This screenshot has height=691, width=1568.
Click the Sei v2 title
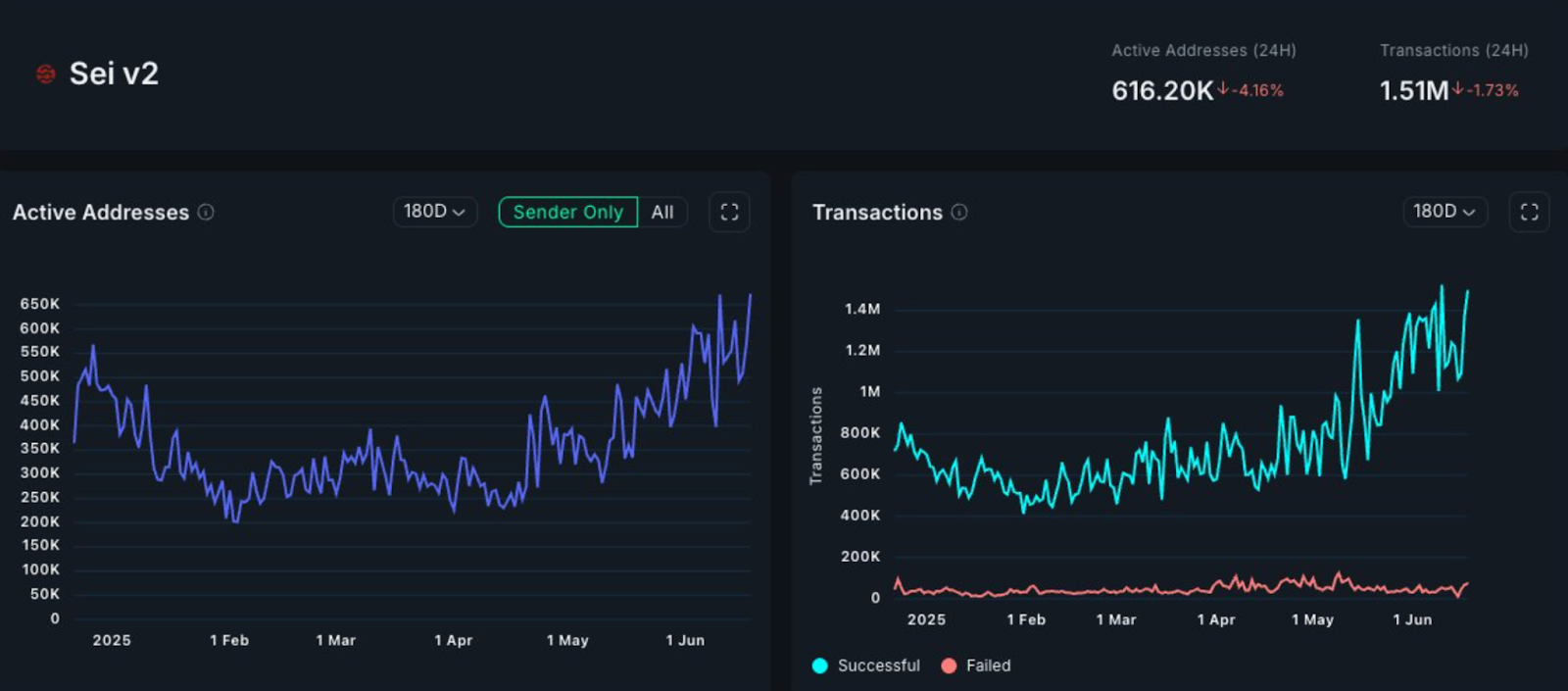pyautogui.click(x=114, y=74)
